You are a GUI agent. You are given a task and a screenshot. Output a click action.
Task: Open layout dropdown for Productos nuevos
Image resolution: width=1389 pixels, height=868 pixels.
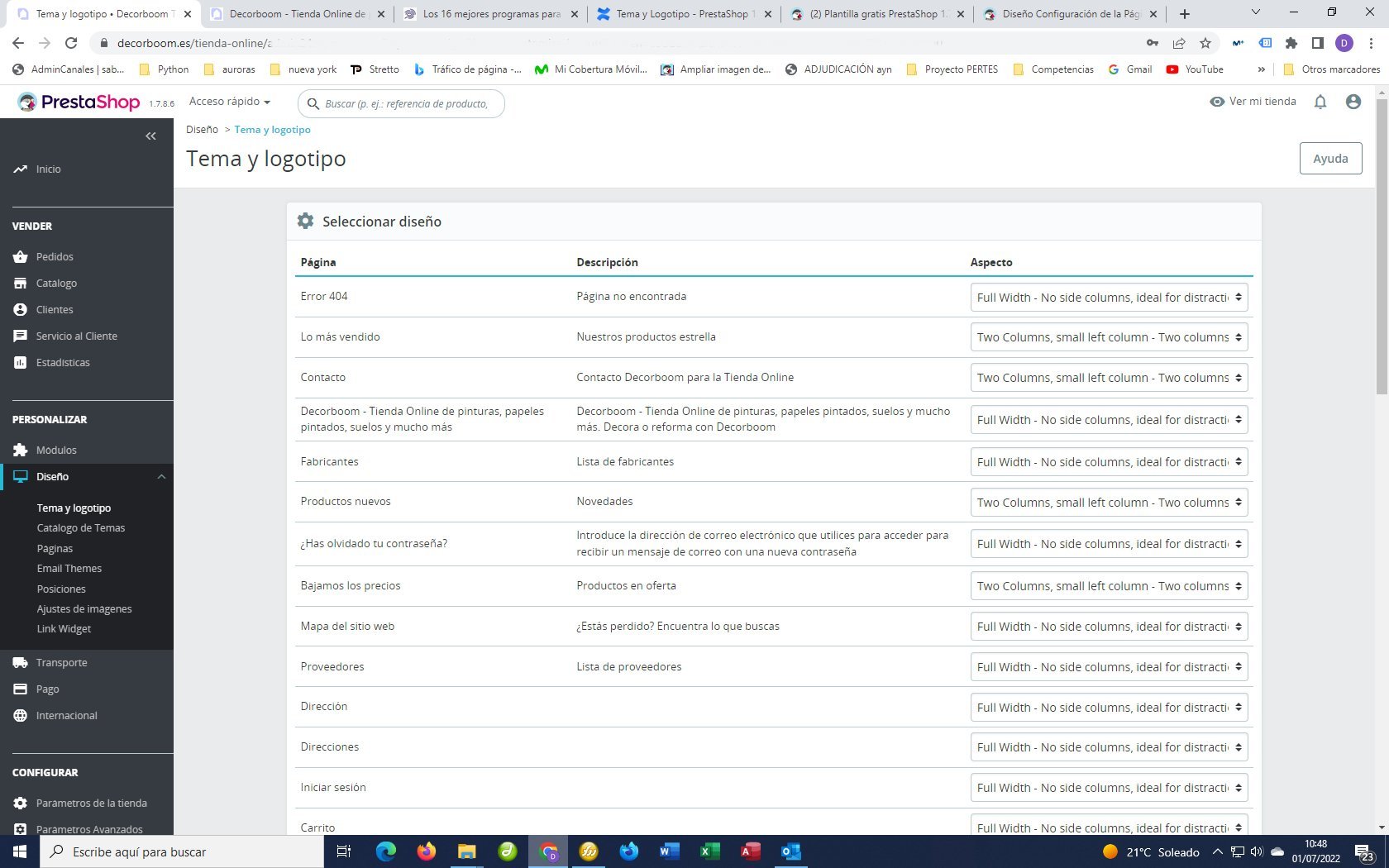[x=1109, y=503]
